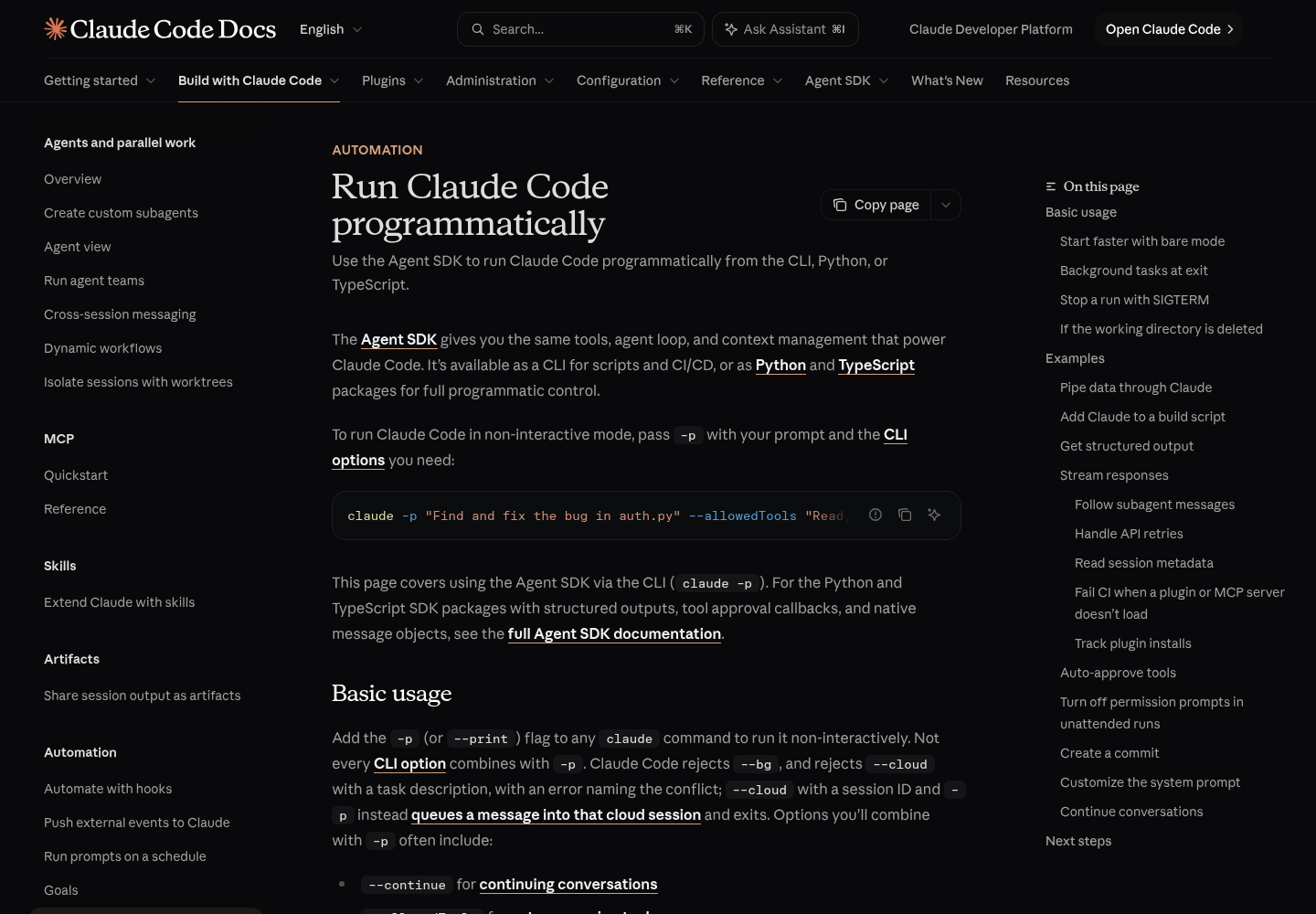Click the search magnifier icon
Screen dimensions: 1316x914
point(478,29)
